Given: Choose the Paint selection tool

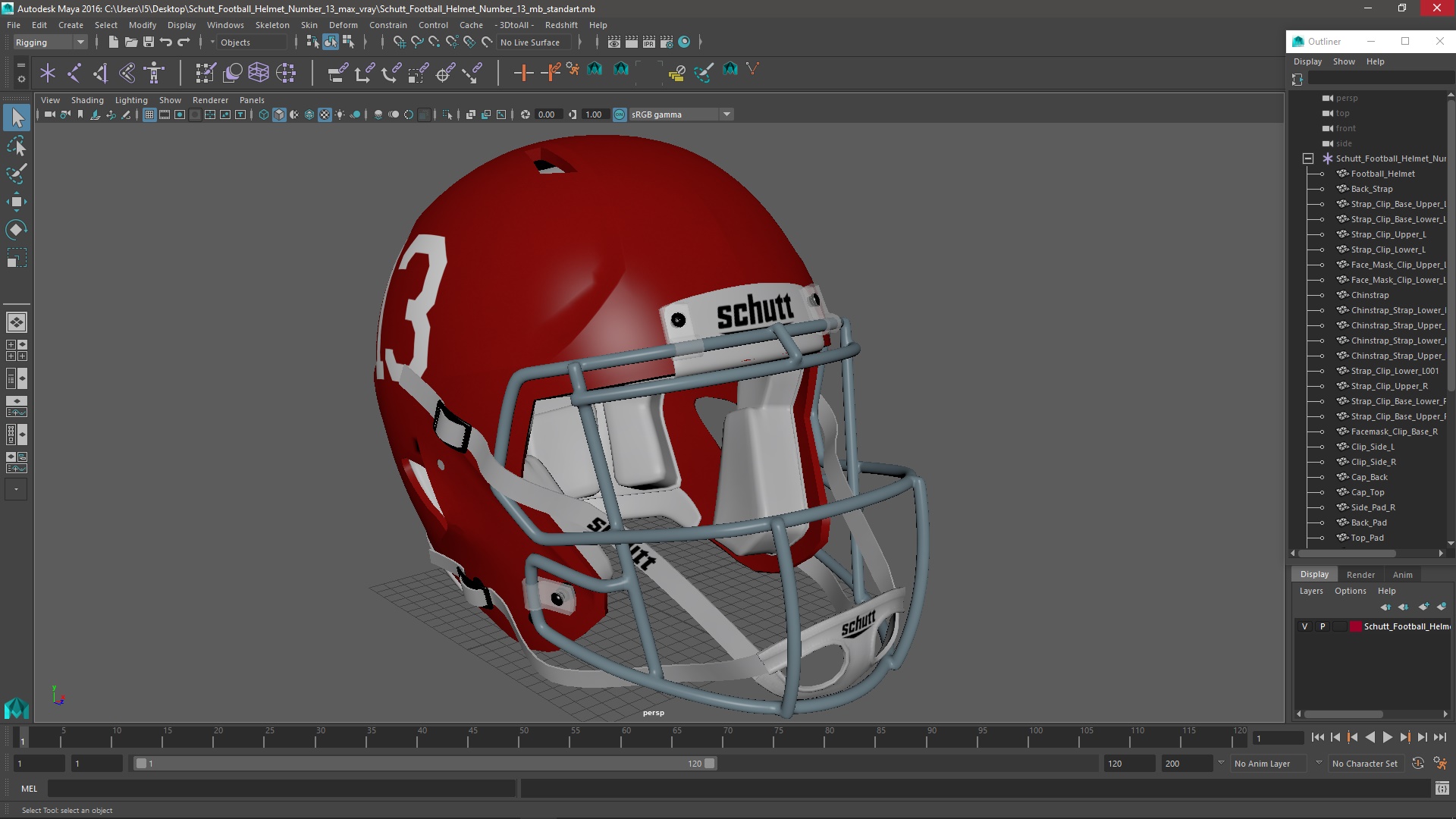Looking at the screenshot, I should point(17,174).
